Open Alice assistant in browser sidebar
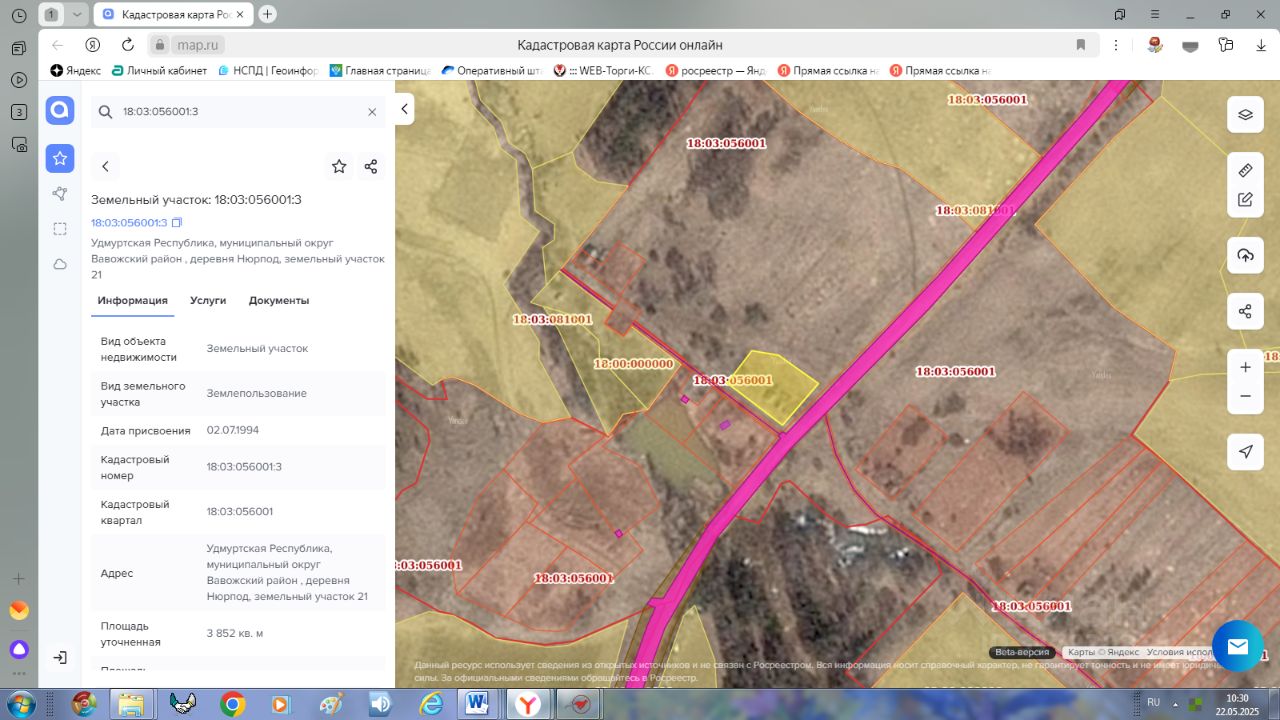1280x720 pixels. (18, 649)
